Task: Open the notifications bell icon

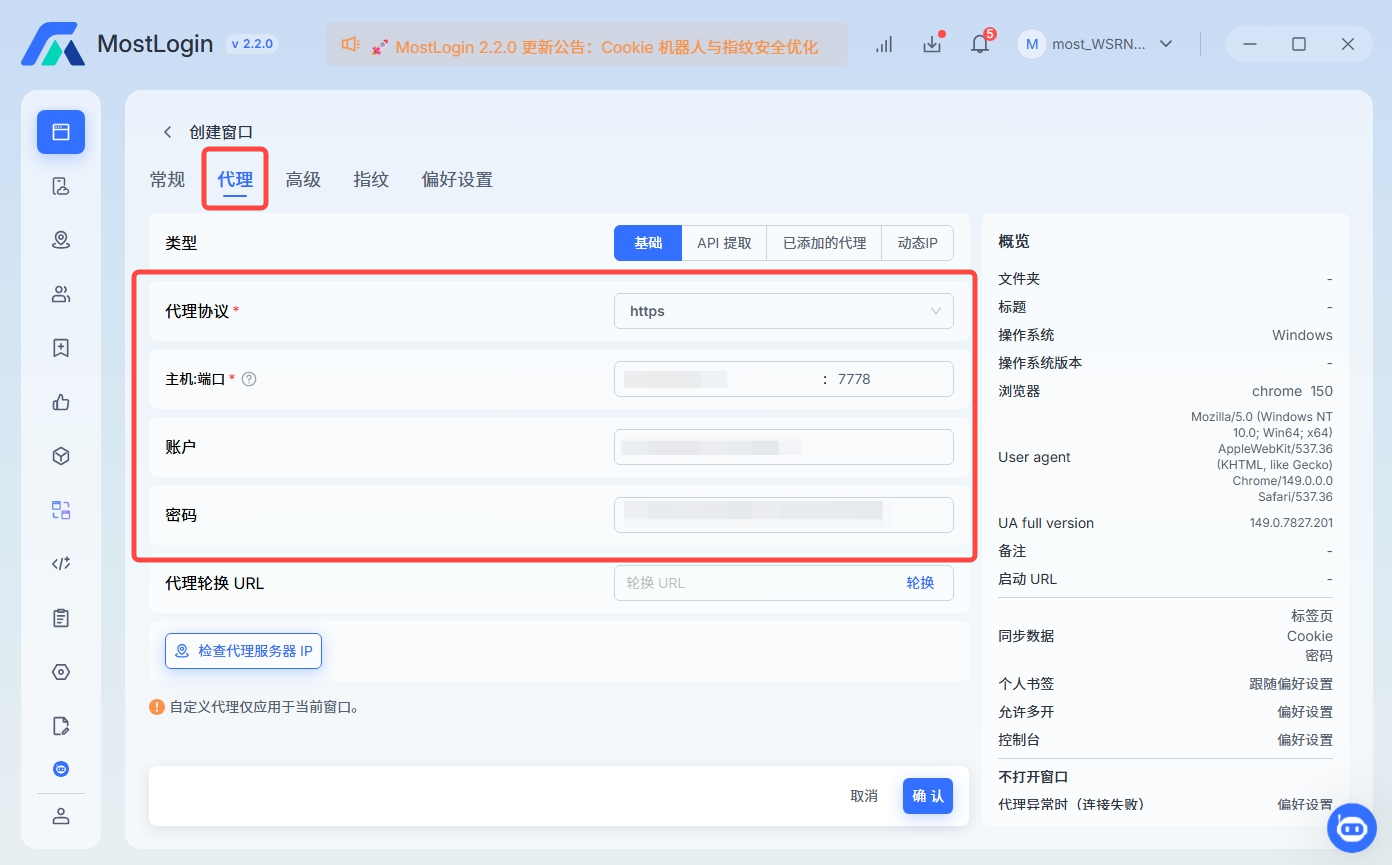Action: [980, 44]
